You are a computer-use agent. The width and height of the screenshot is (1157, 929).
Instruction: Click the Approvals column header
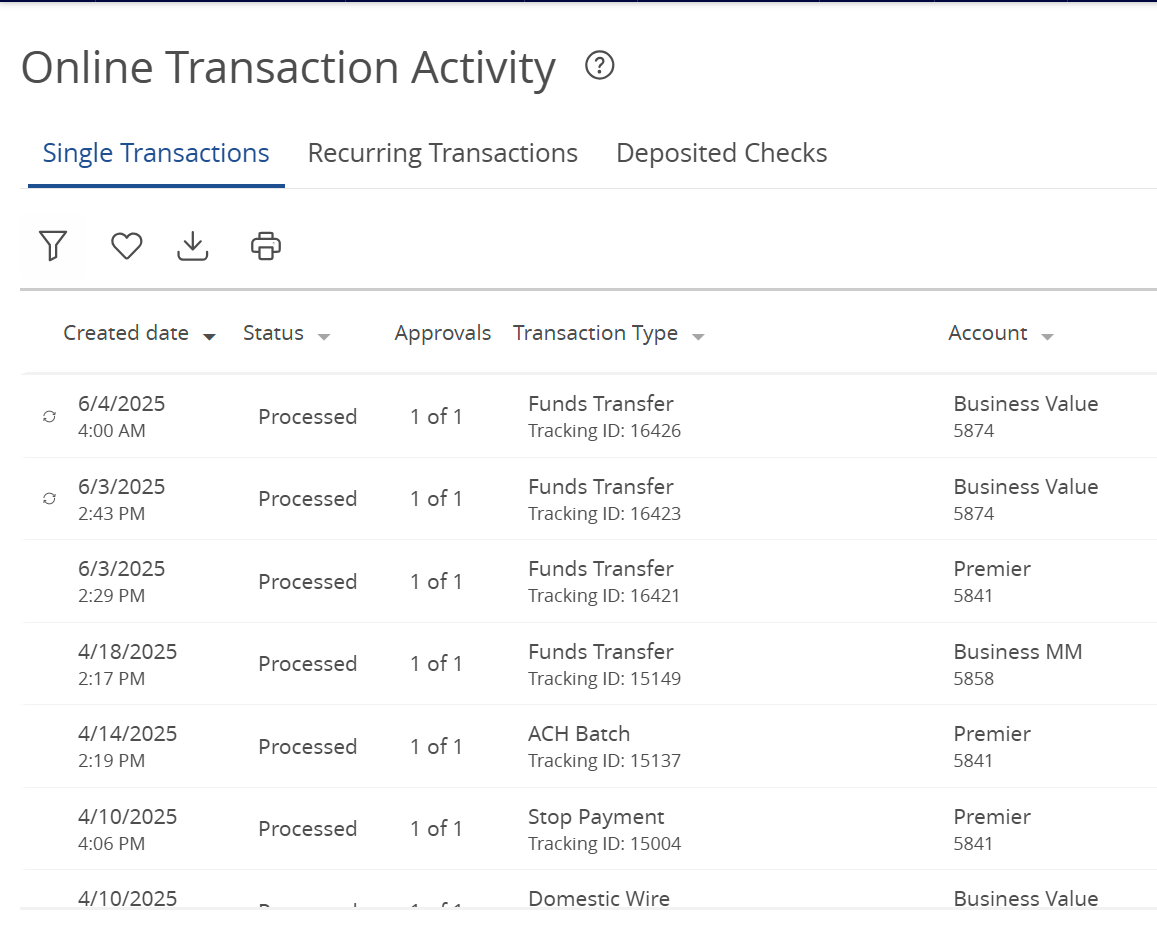(442, 333)
